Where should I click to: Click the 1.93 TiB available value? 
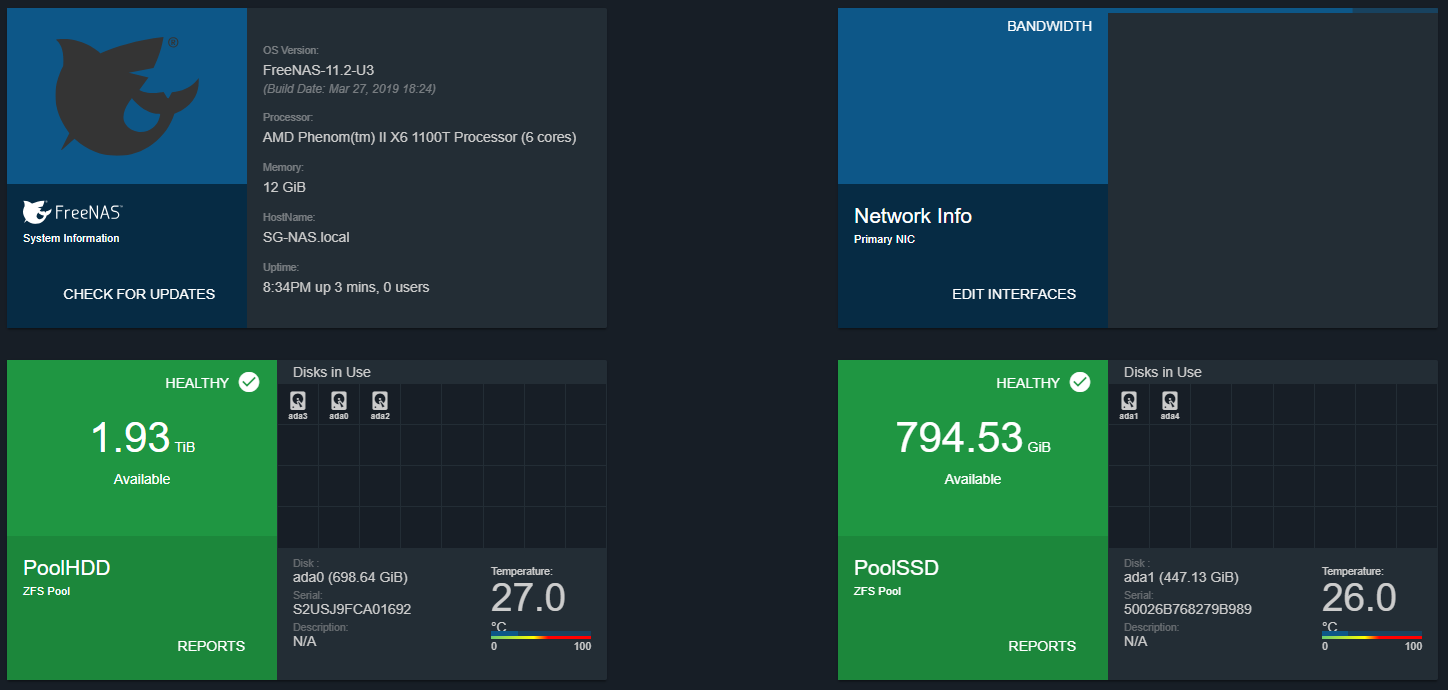(142, 438)
